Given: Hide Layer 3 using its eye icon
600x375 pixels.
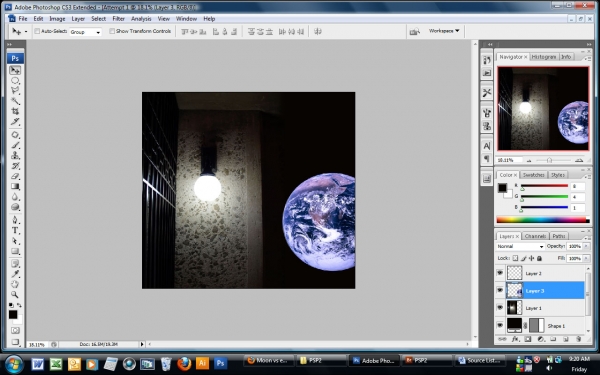Looking at the screenshot, I should pyautogui.click(x=500, y=290).
